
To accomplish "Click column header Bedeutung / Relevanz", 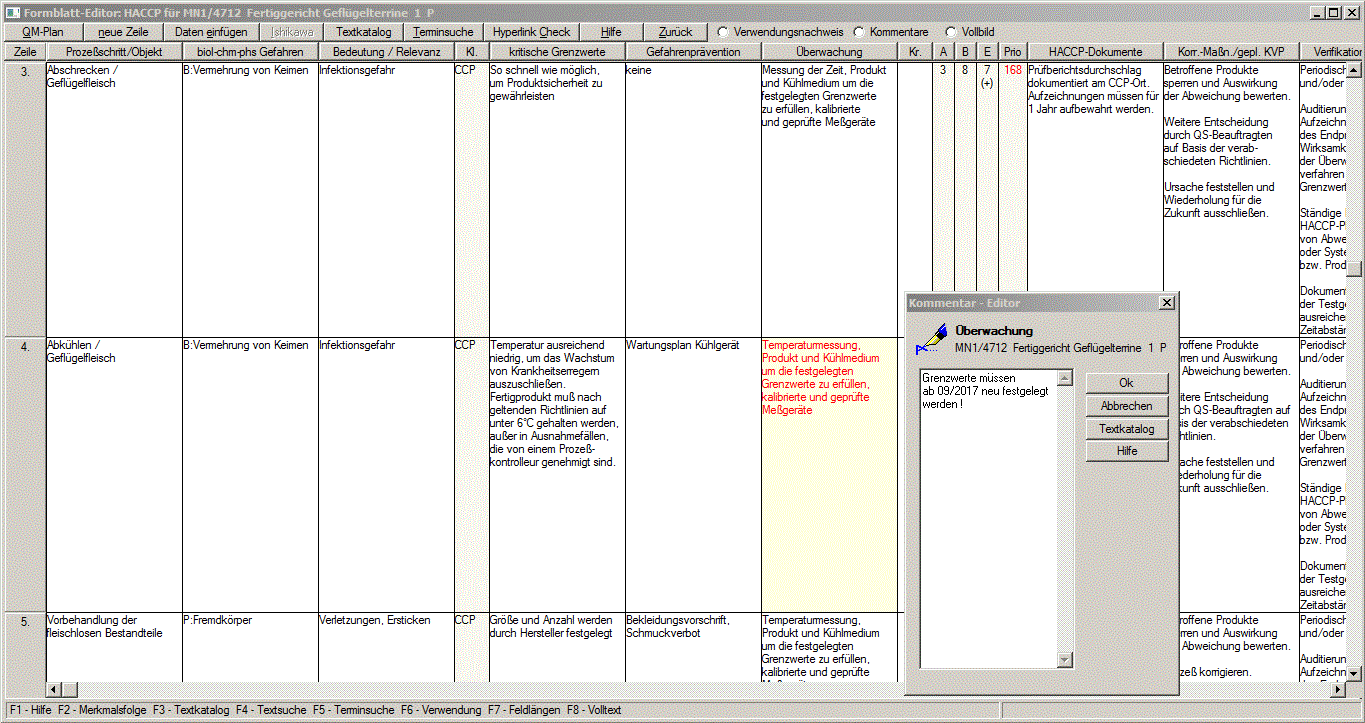I will (386, 52).
